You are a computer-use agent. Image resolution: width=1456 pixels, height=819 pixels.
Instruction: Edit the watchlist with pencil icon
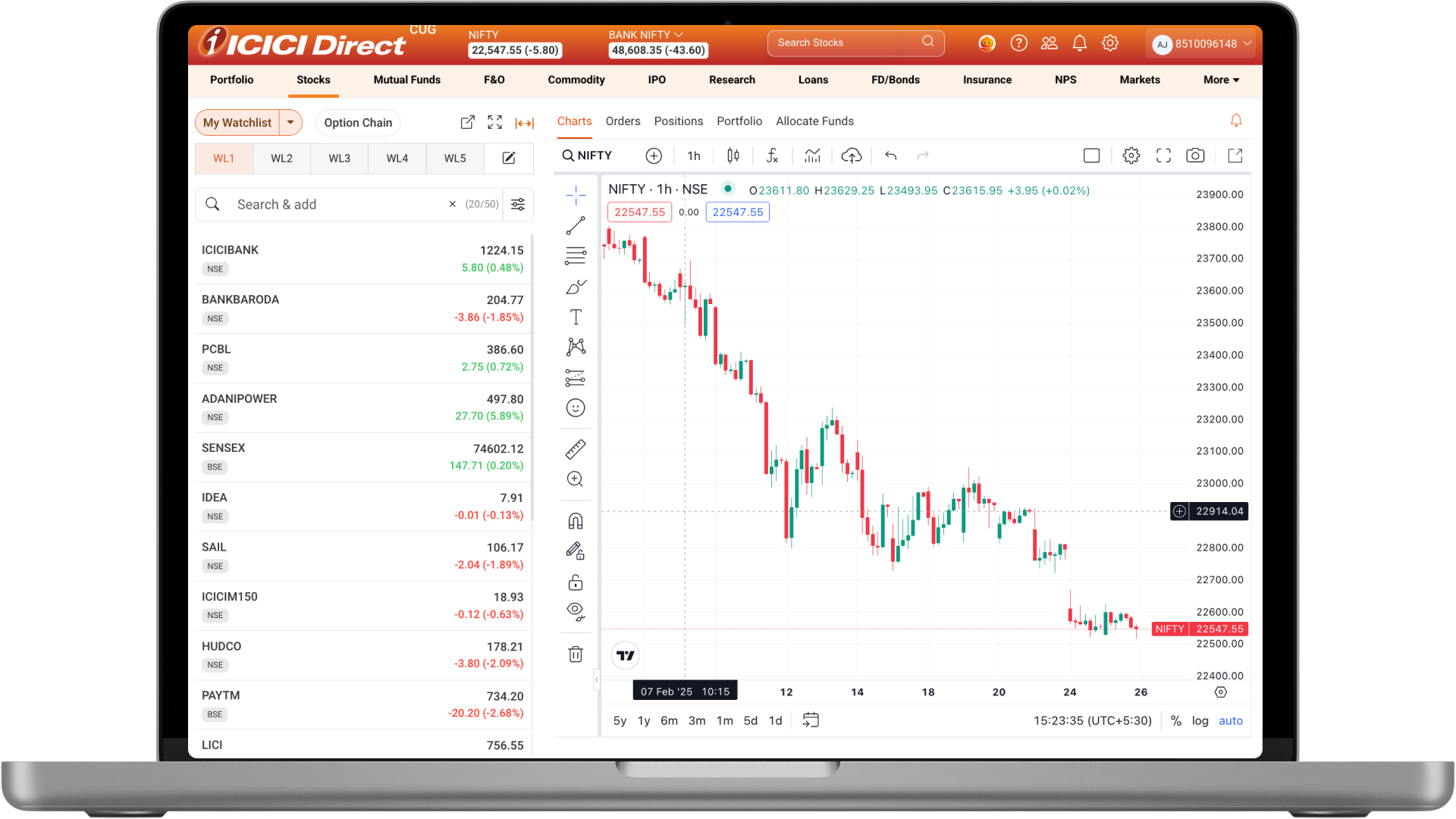(509, 158)
